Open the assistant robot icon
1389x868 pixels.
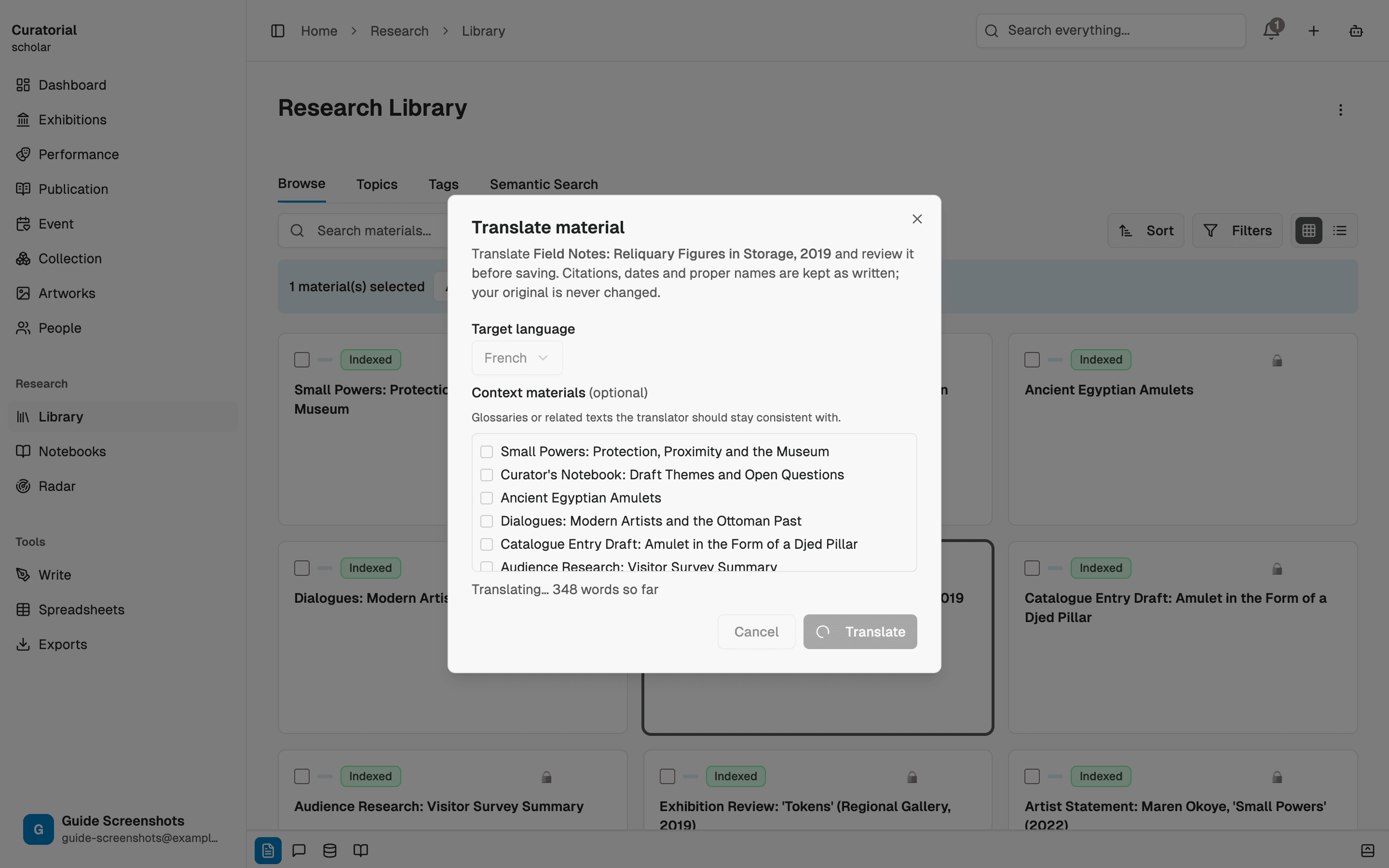[1356, 31]
